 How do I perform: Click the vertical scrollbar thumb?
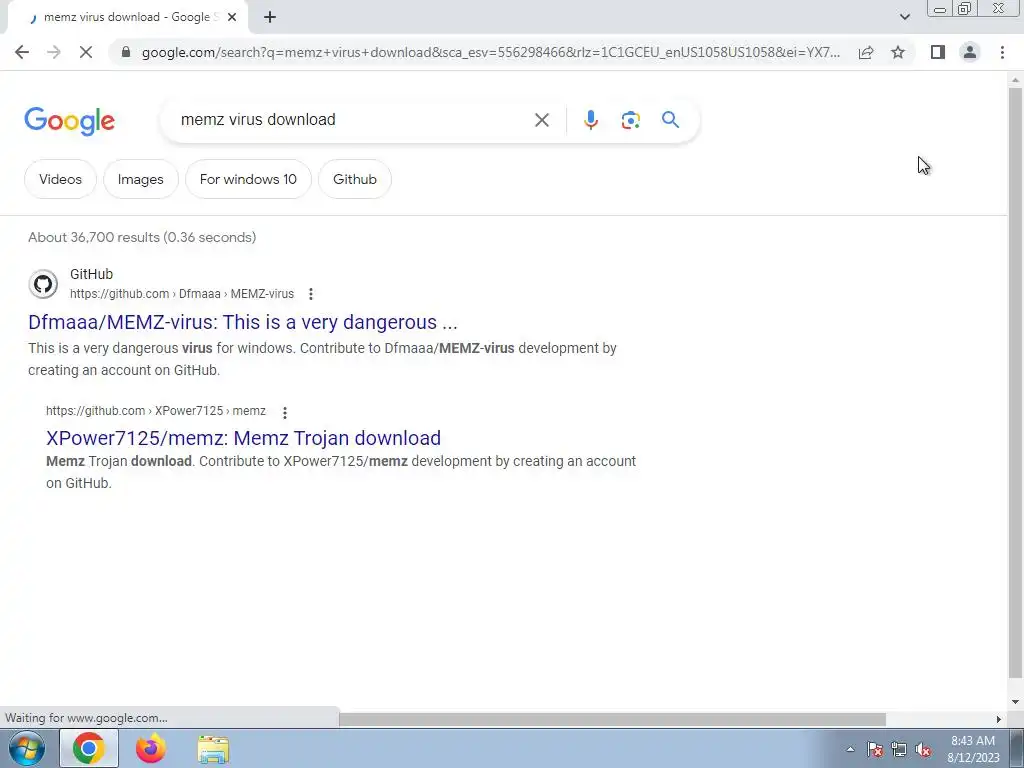pos(1015,382)
